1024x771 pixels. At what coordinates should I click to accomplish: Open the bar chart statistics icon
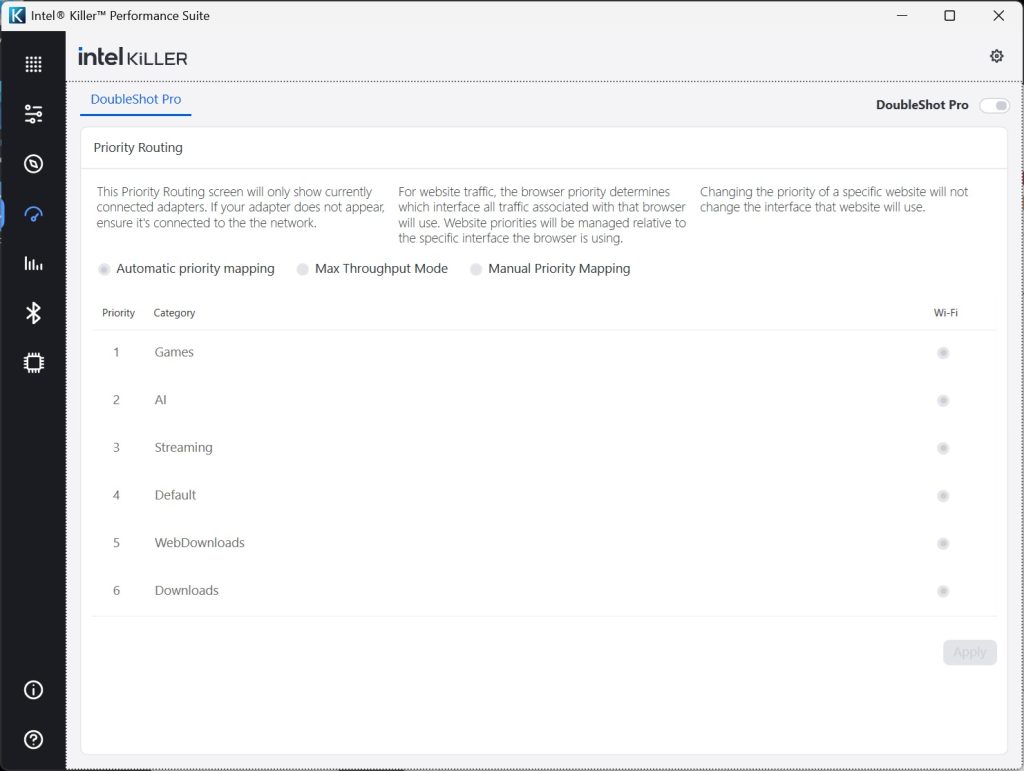(x=33, y=263)
